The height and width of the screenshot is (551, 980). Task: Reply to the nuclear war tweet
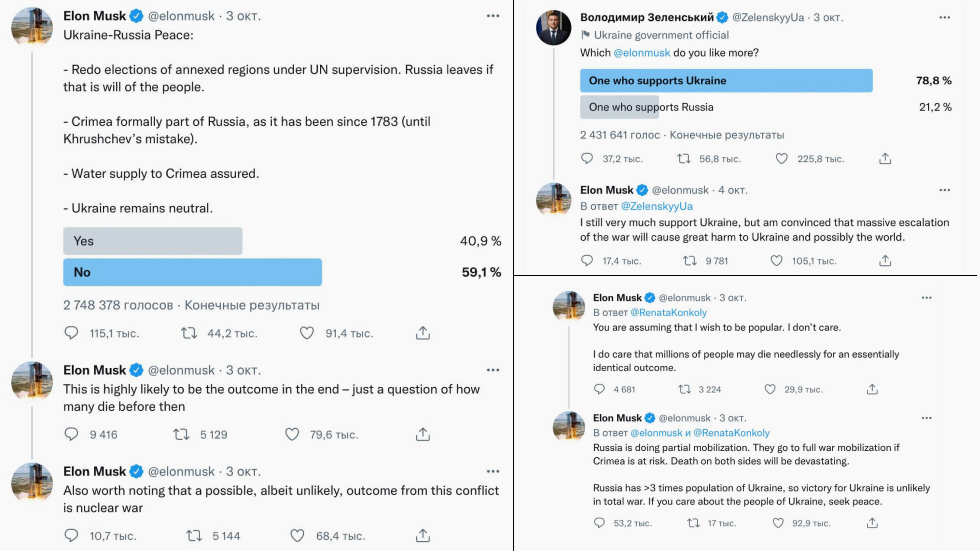(x=71, y=535)
